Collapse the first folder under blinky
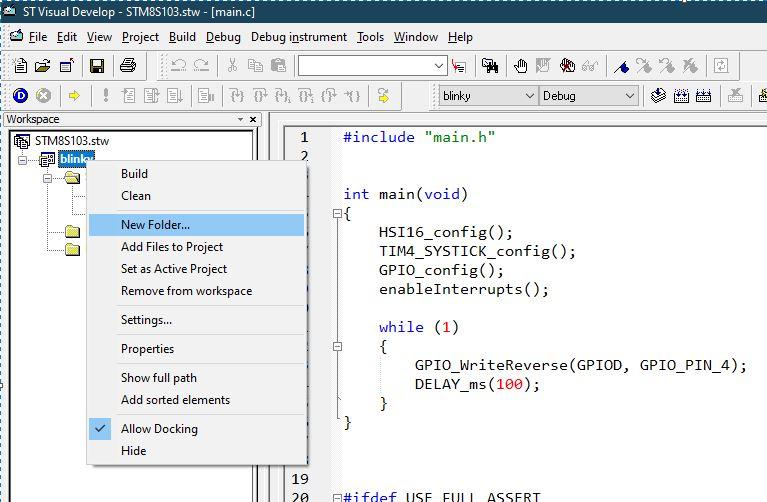The height and width of the screenshot is (502, 767). click(47, 178)
